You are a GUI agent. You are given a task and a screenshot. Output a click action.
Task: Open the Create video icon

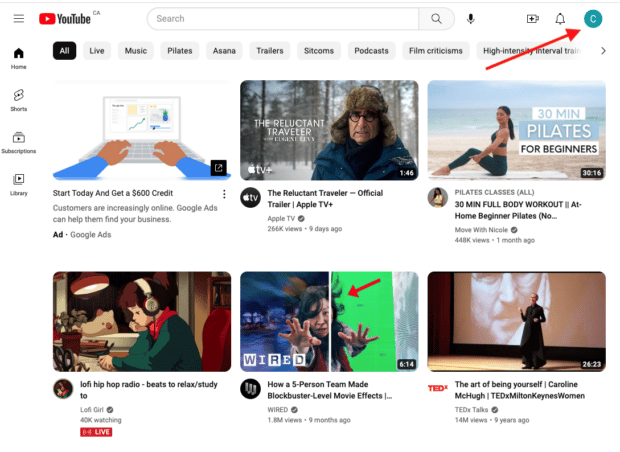(532, 18)
